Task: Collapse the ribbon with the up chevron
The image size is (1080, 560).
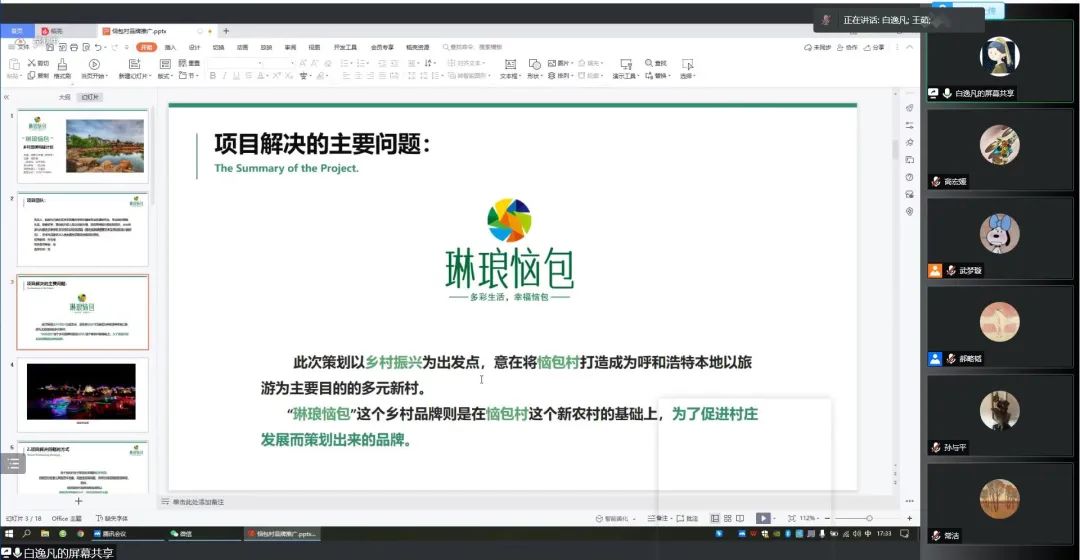Action: pyautogui.click(x=909, y=48)
